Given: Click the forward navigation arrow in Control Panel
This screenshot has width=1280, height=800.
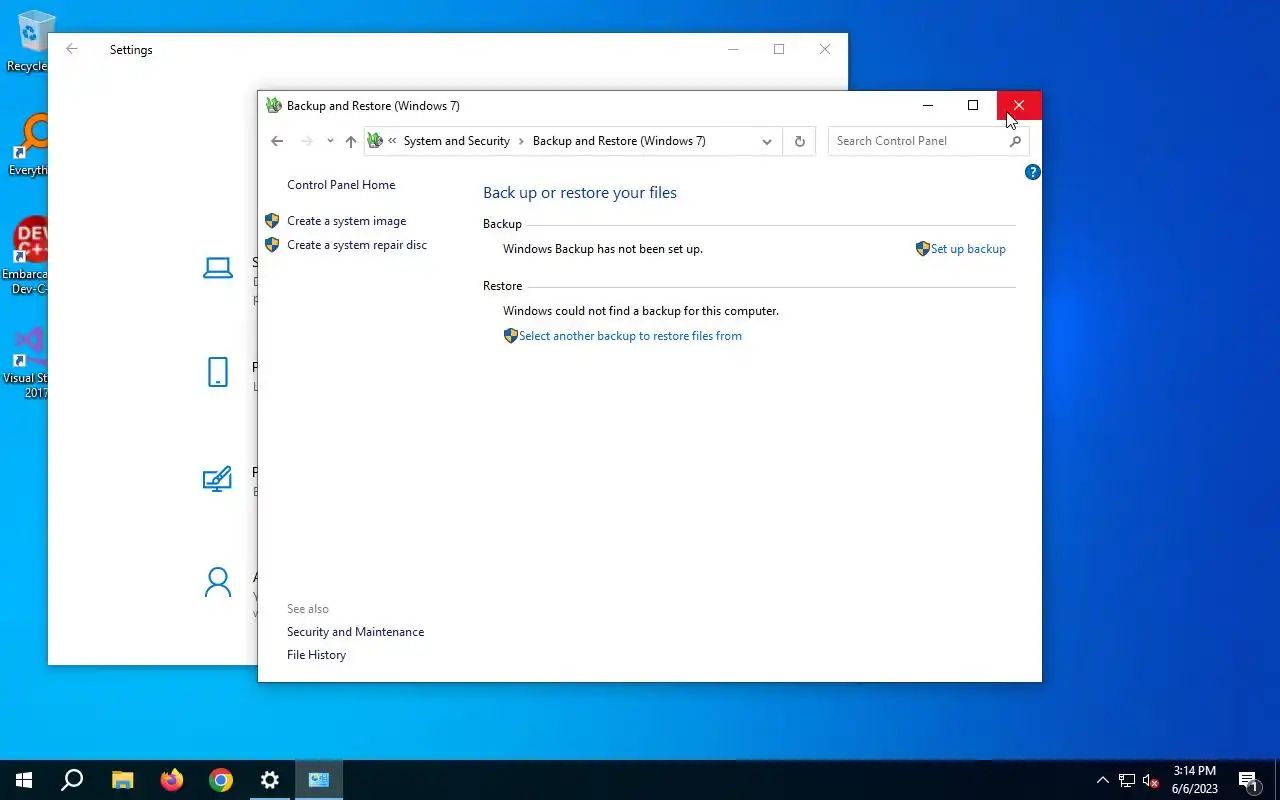Looking at the screenshot, I should click(307, 141).
